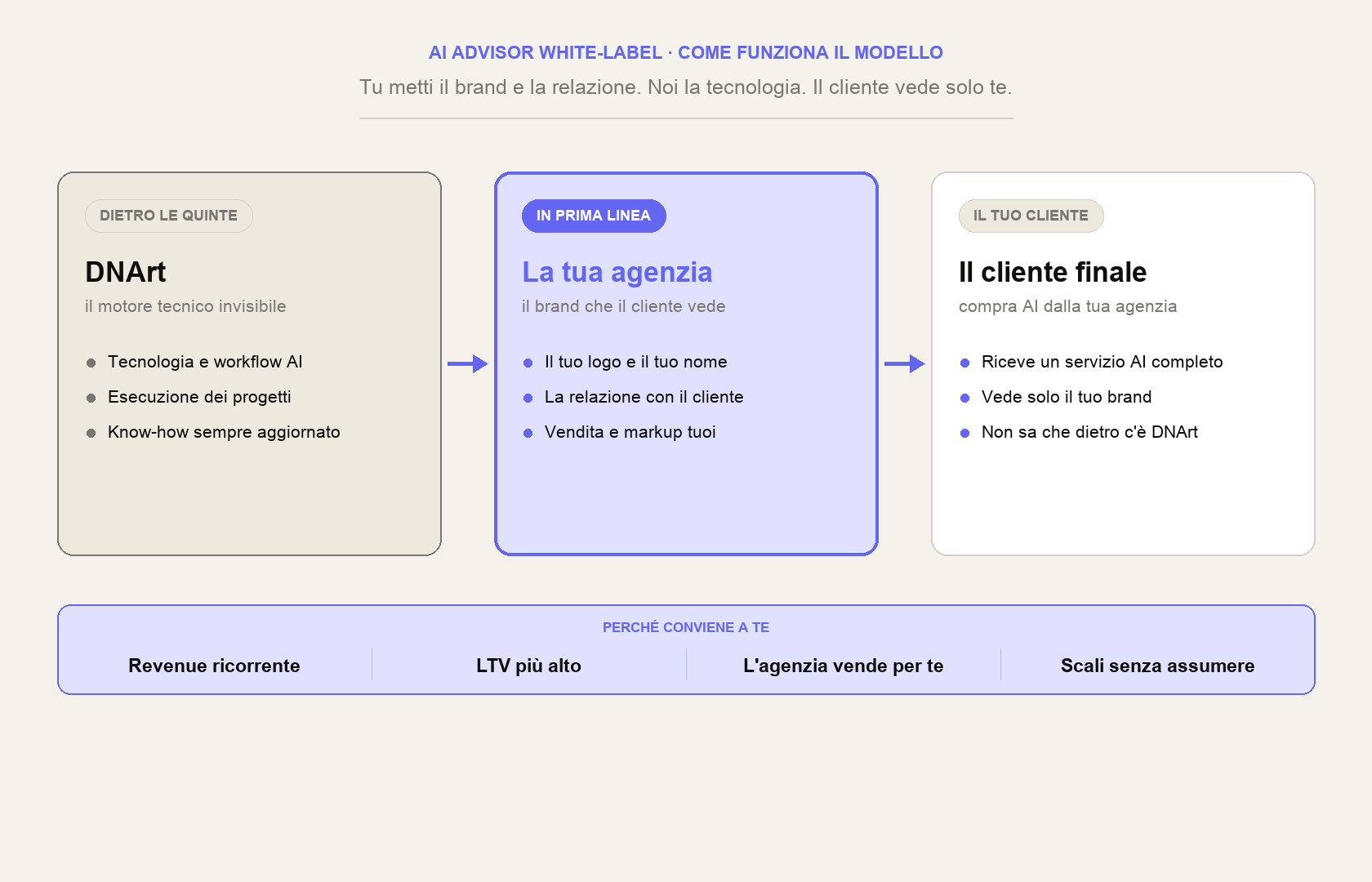Select the 'DNArt' card heading
Viewport: 1372px width, 882px height.
click(126, 272)
